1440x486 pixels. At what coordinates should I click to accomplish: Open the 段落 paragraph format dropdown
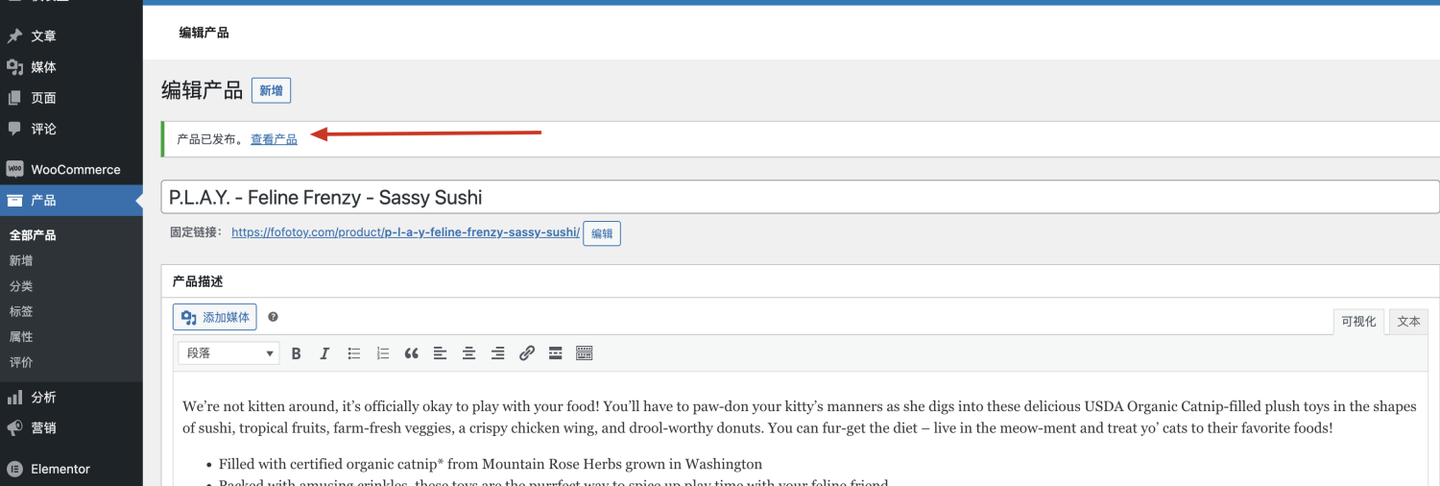click(x=229, y=353)
